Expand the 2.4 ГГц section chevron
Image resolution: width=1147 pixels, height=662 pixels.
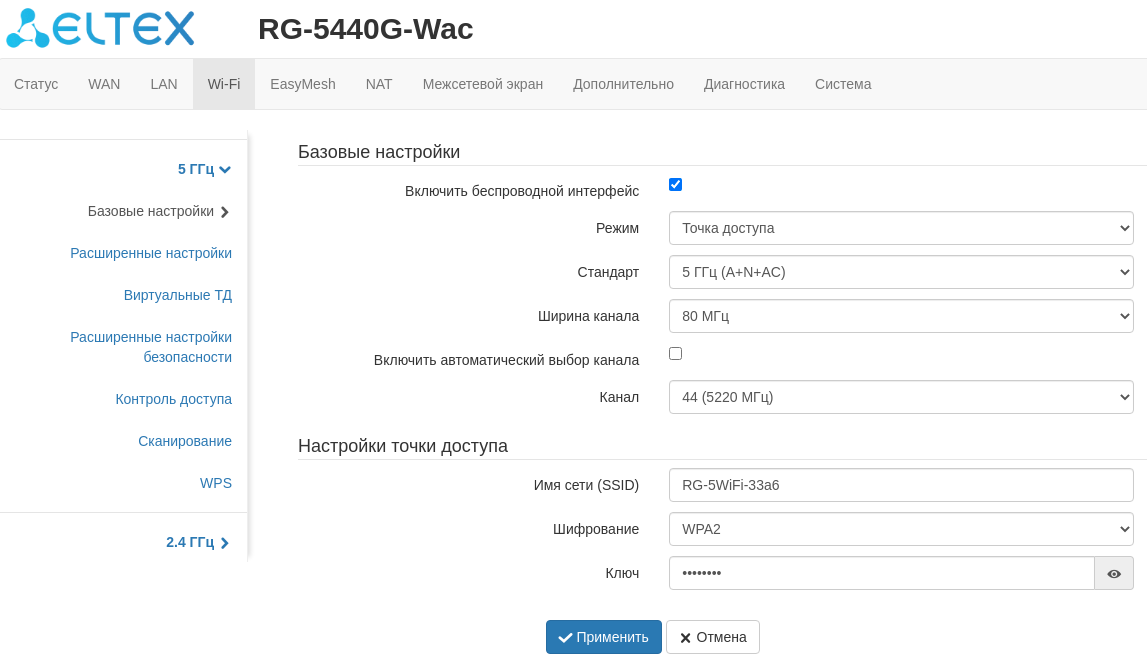tap(225, 543)
